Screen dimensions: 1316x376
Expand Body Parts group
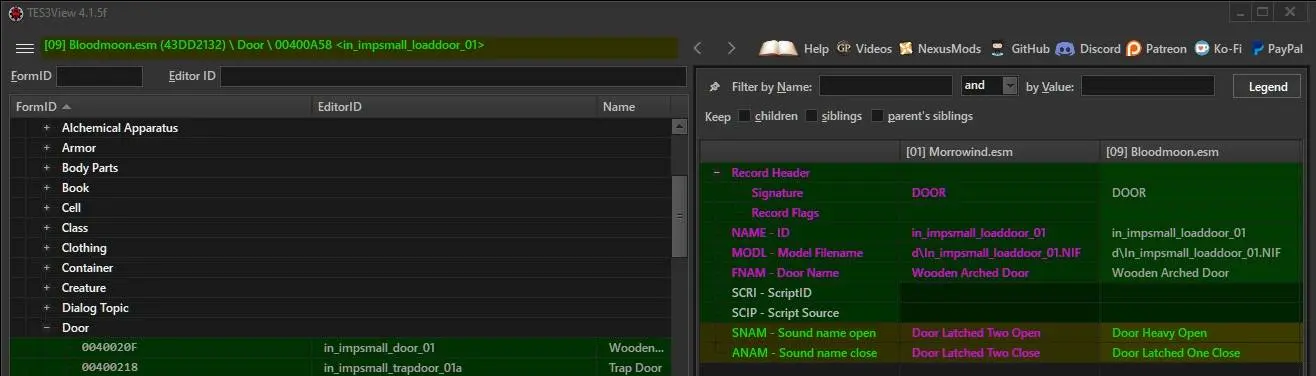coord(46,168)
